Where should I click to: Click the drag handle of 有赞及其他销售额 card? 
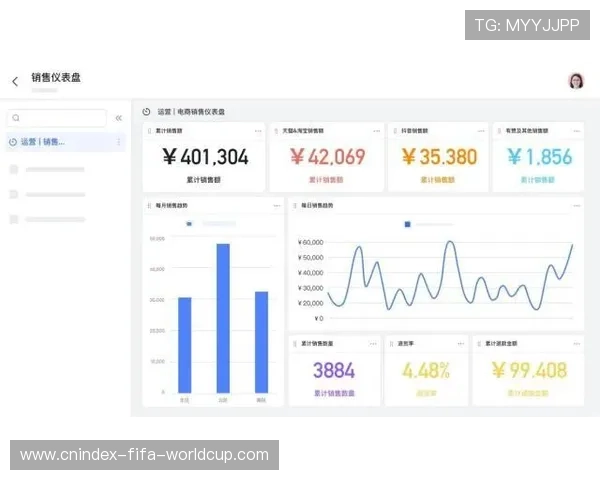[499, 131]
